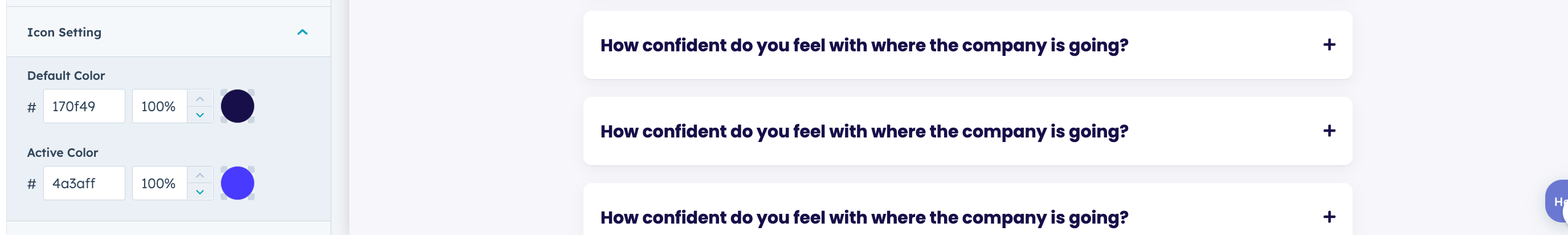Increase Active Color opacity with up arrow
This screenshot has height=235, width=1568.
point(199,175)
